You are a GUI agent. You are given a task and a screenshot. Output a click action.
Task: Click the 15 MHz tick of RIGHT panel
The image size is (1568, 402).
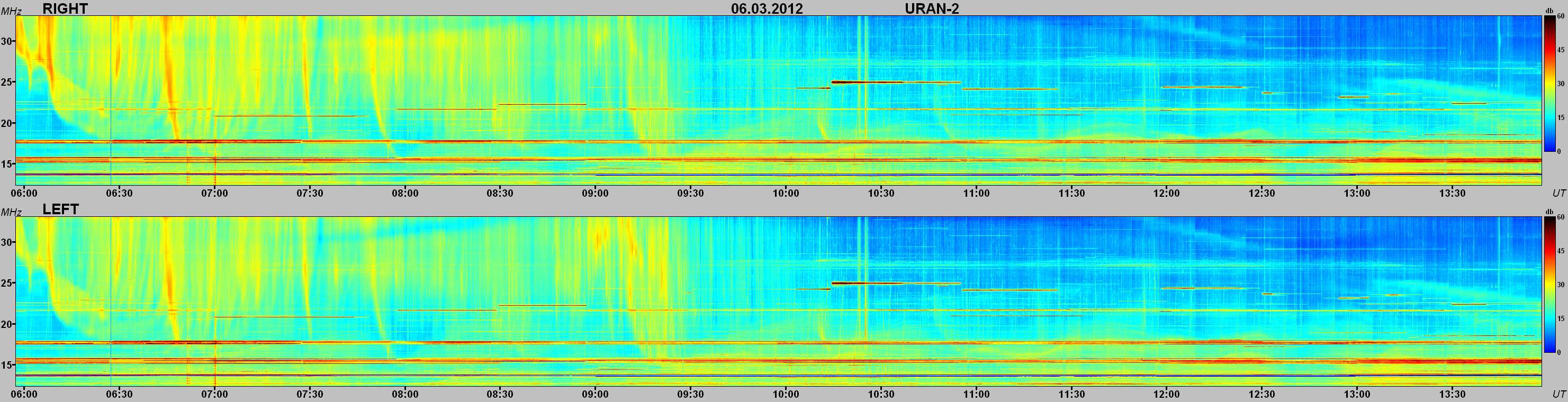[x=7, y=163]
